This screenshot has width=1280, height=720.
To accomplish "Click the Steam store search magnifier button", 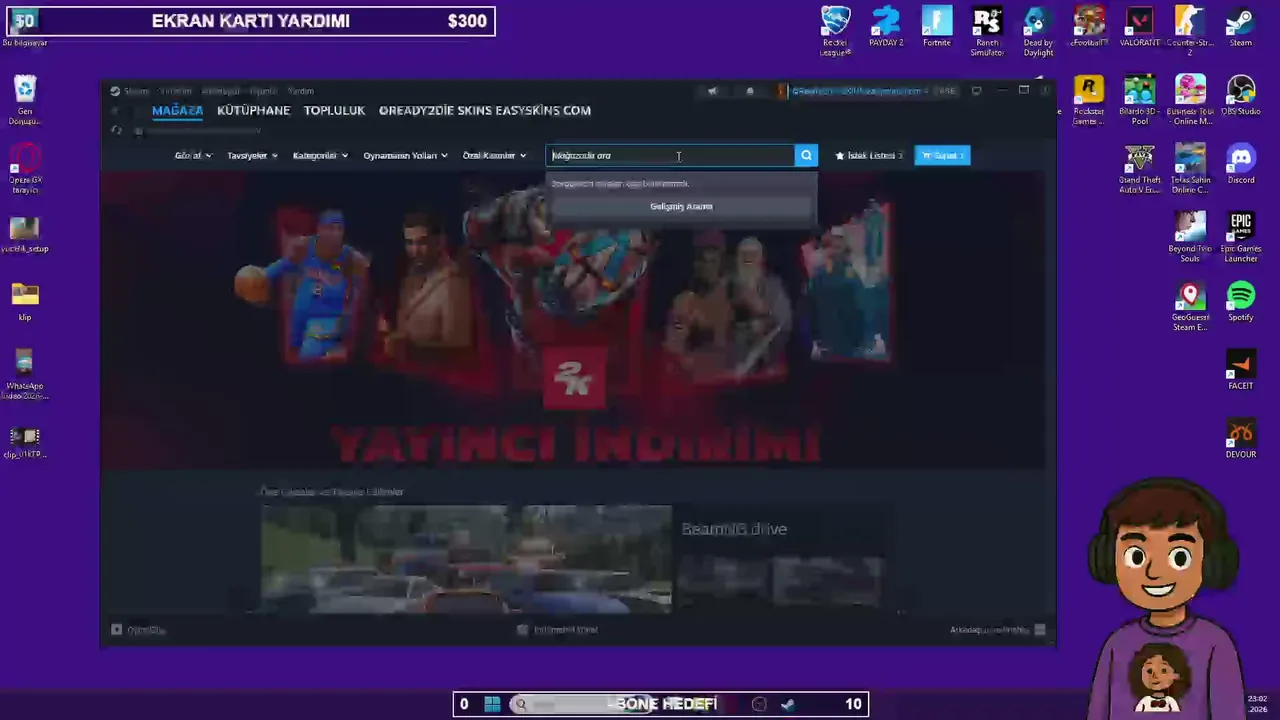I will [x=806, y=155].
